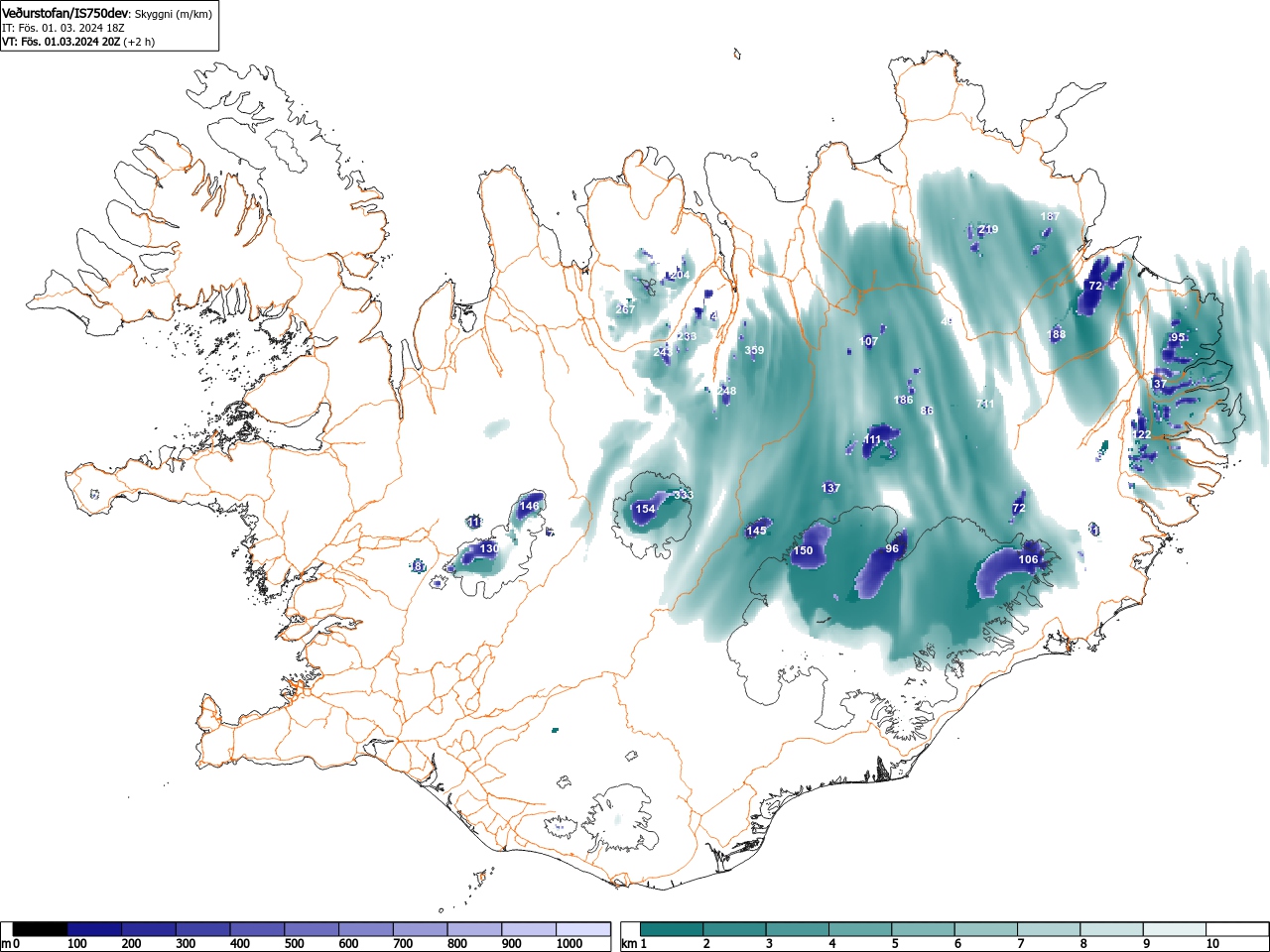Screen dimensions: 1270x952
Task: Click the map value '145'
Action: pos(756,531)
